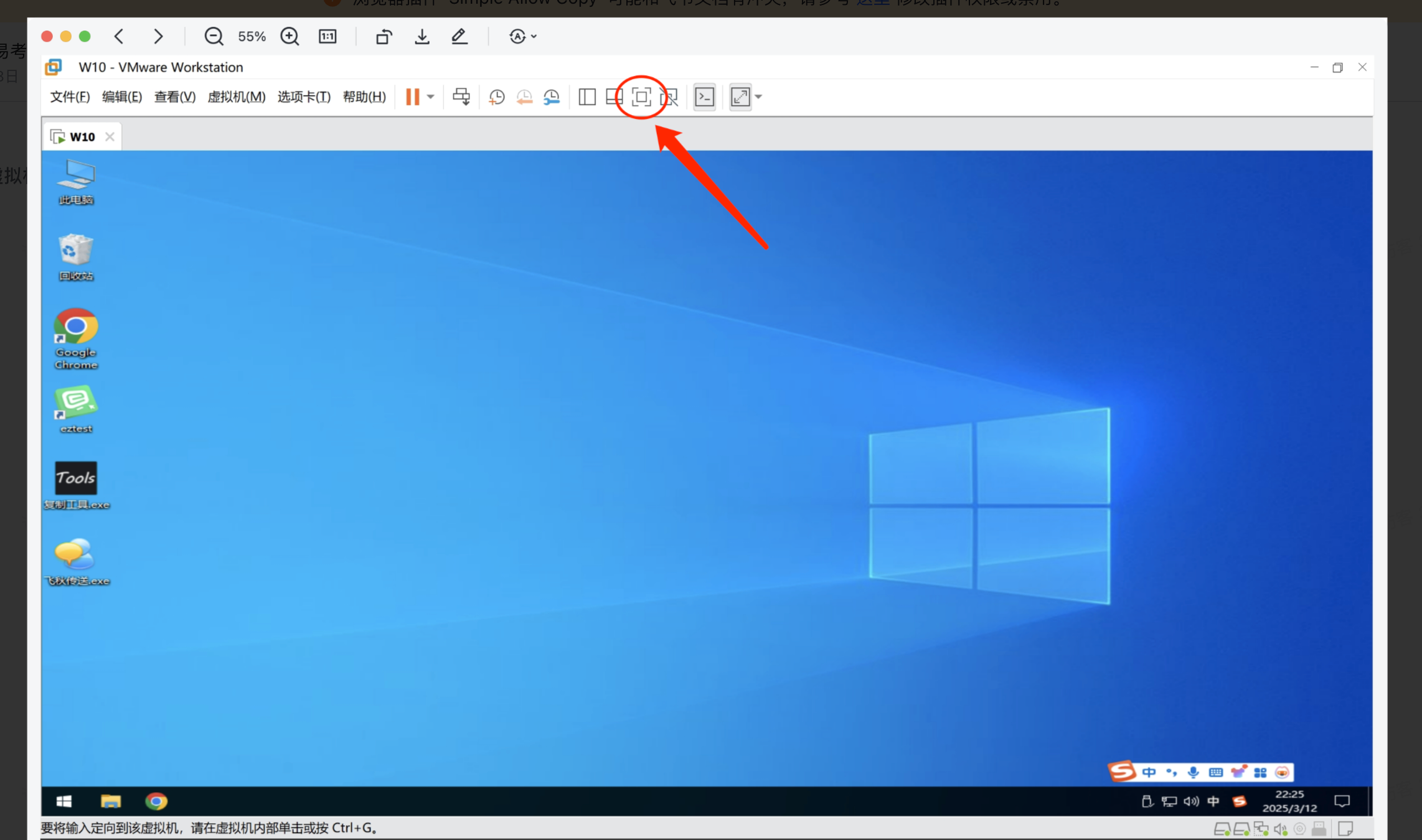This screenshot has height=840, width=1422.
Task: Go to next image with forward arrow
Action: (x=158, y=37)
